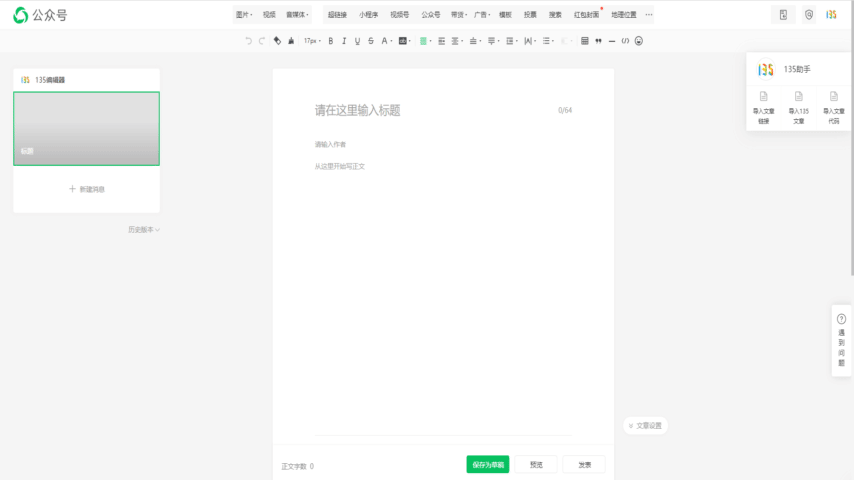854x480 pixels.
Task: Insert a table using the table icon
Action: click(585, 41)
